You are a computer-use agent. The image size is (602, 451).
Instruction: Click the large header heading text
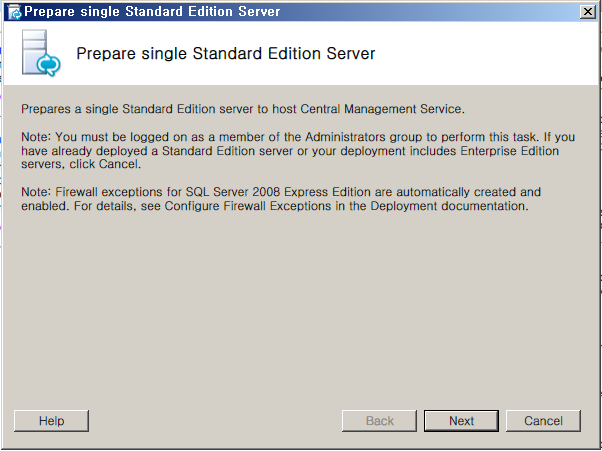tap(226, 53)
